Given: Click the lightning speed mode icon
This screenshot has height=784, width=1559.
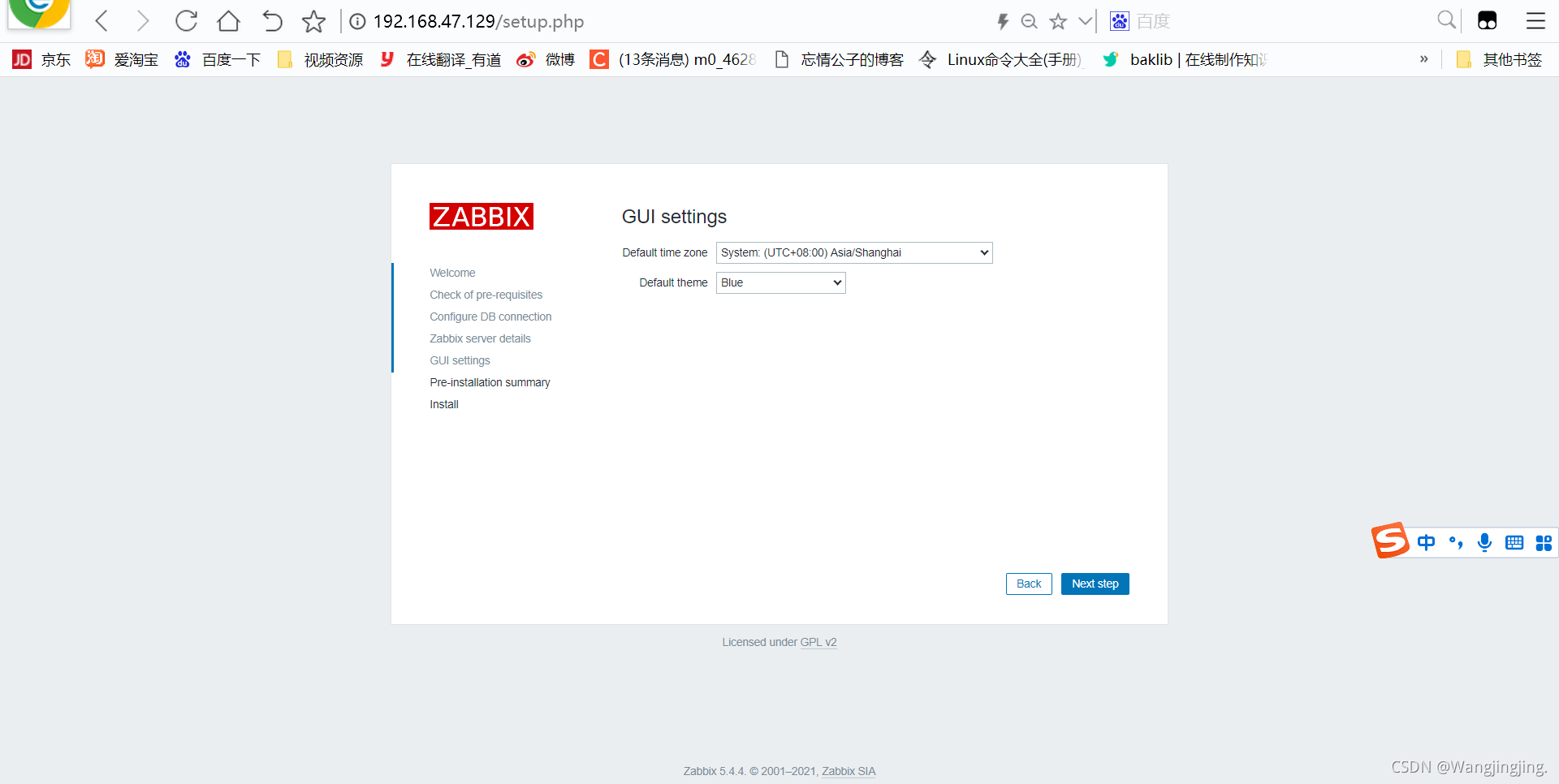Looking at the screenshot, I should click(x=1003, y=22).
